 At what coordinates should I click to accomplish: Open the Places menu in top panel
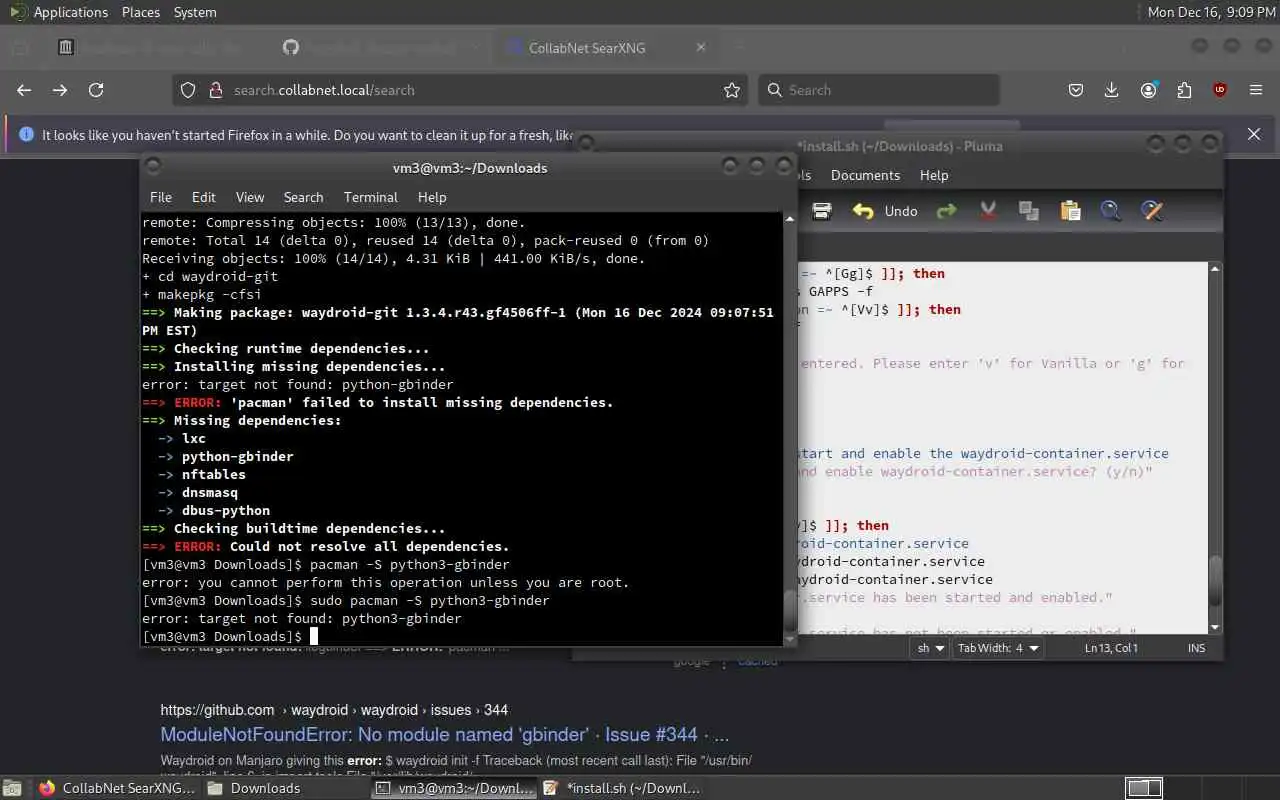141,12
